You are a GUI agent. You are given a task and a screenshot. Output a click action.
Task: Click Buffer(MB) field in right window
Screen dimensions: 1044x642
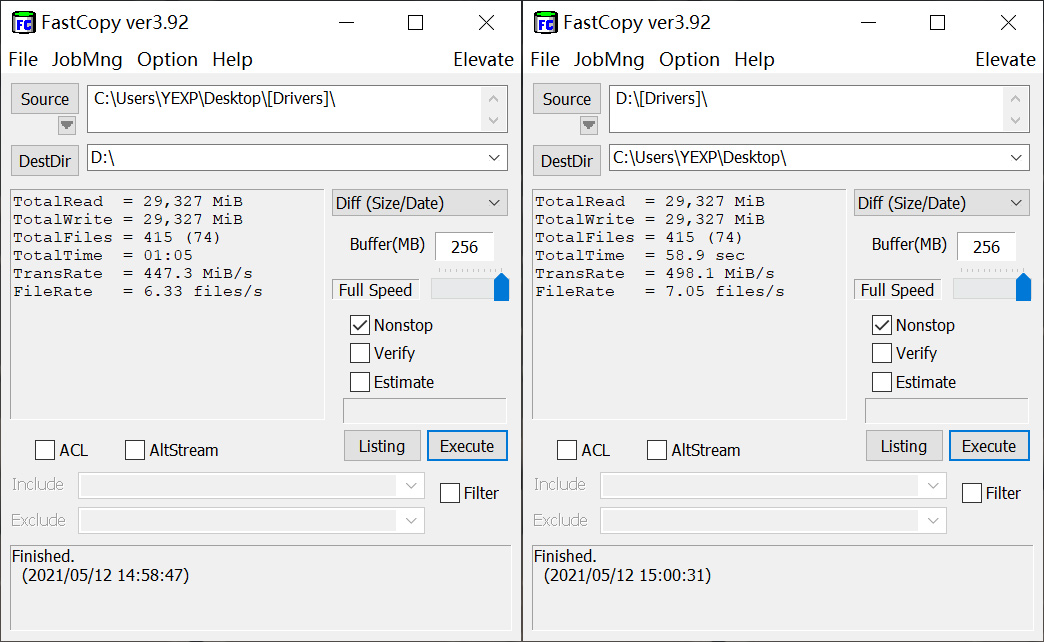986,246
